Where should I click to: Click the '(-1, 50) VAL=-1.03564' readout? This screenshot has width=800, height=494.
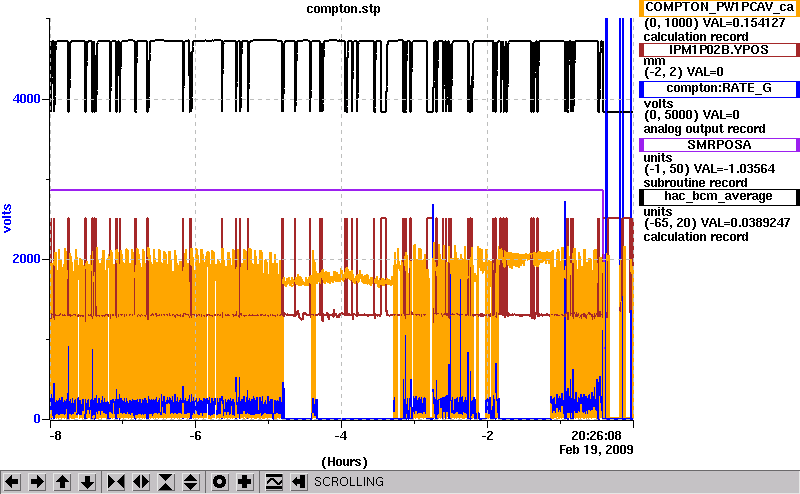tap(710, 169)
